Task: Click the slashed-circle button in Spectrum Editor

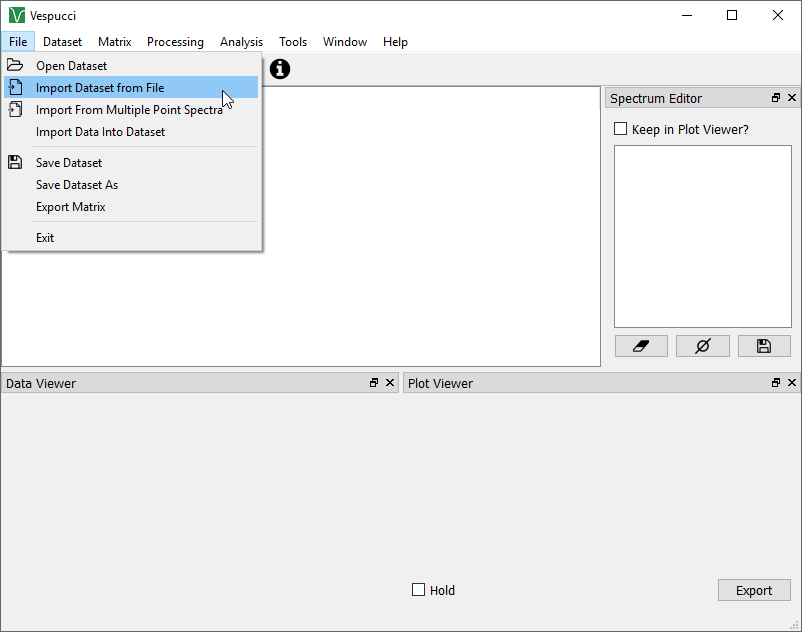Action: point(703,346)
